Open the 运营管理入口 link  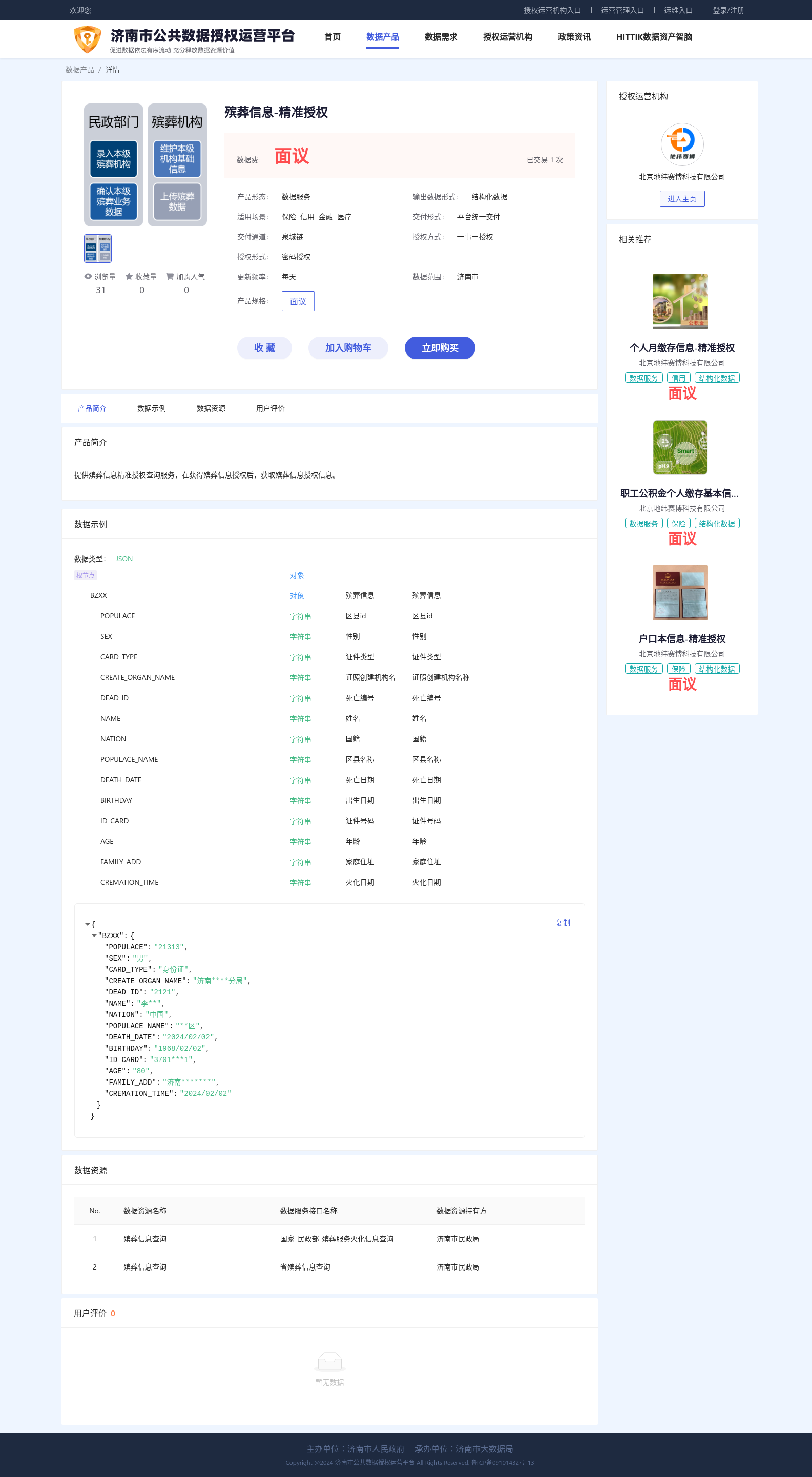click(x=622, y=10)
